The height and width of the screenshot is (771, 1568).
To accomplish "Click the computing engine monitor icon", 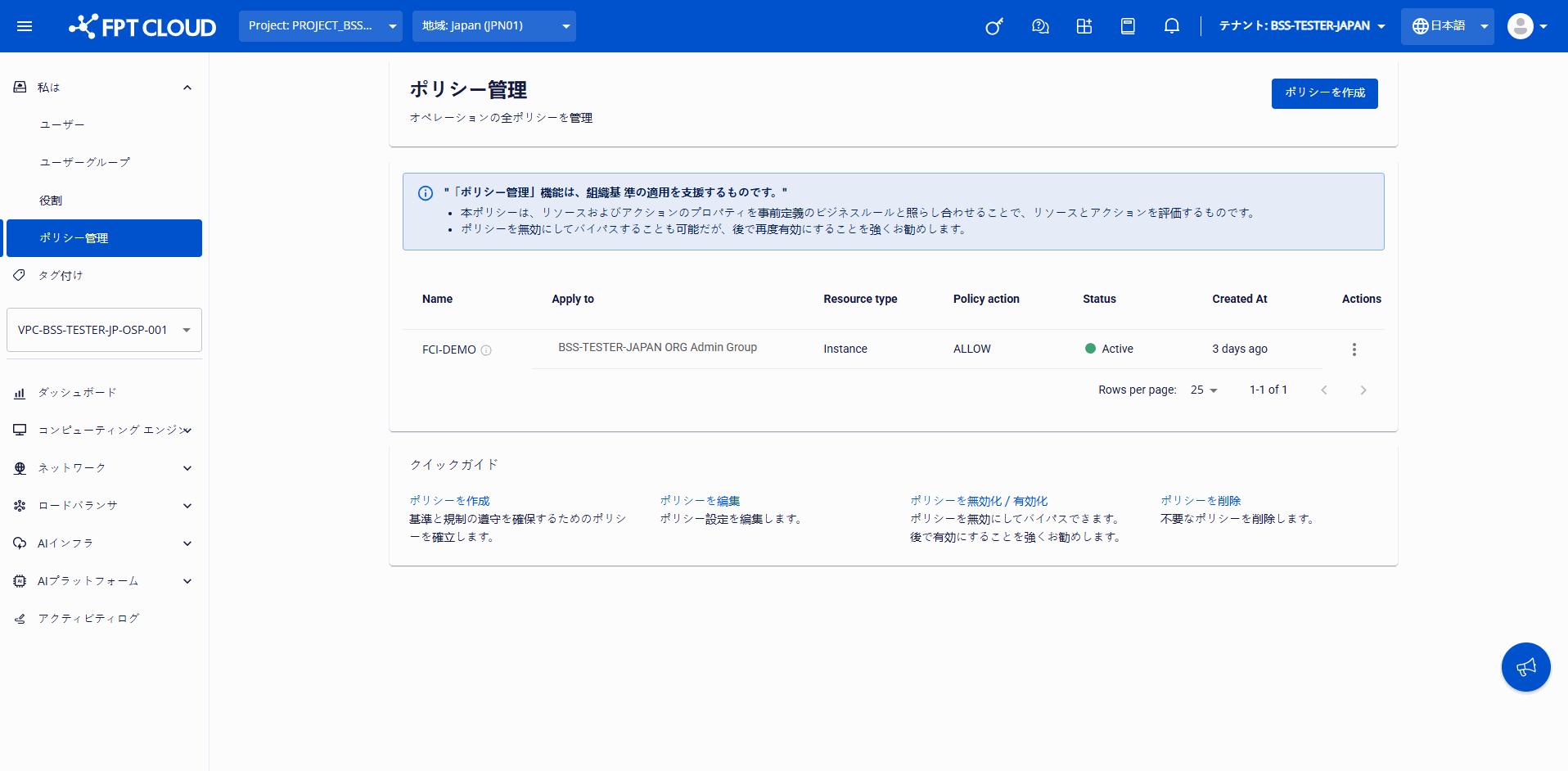I will 20,431.
